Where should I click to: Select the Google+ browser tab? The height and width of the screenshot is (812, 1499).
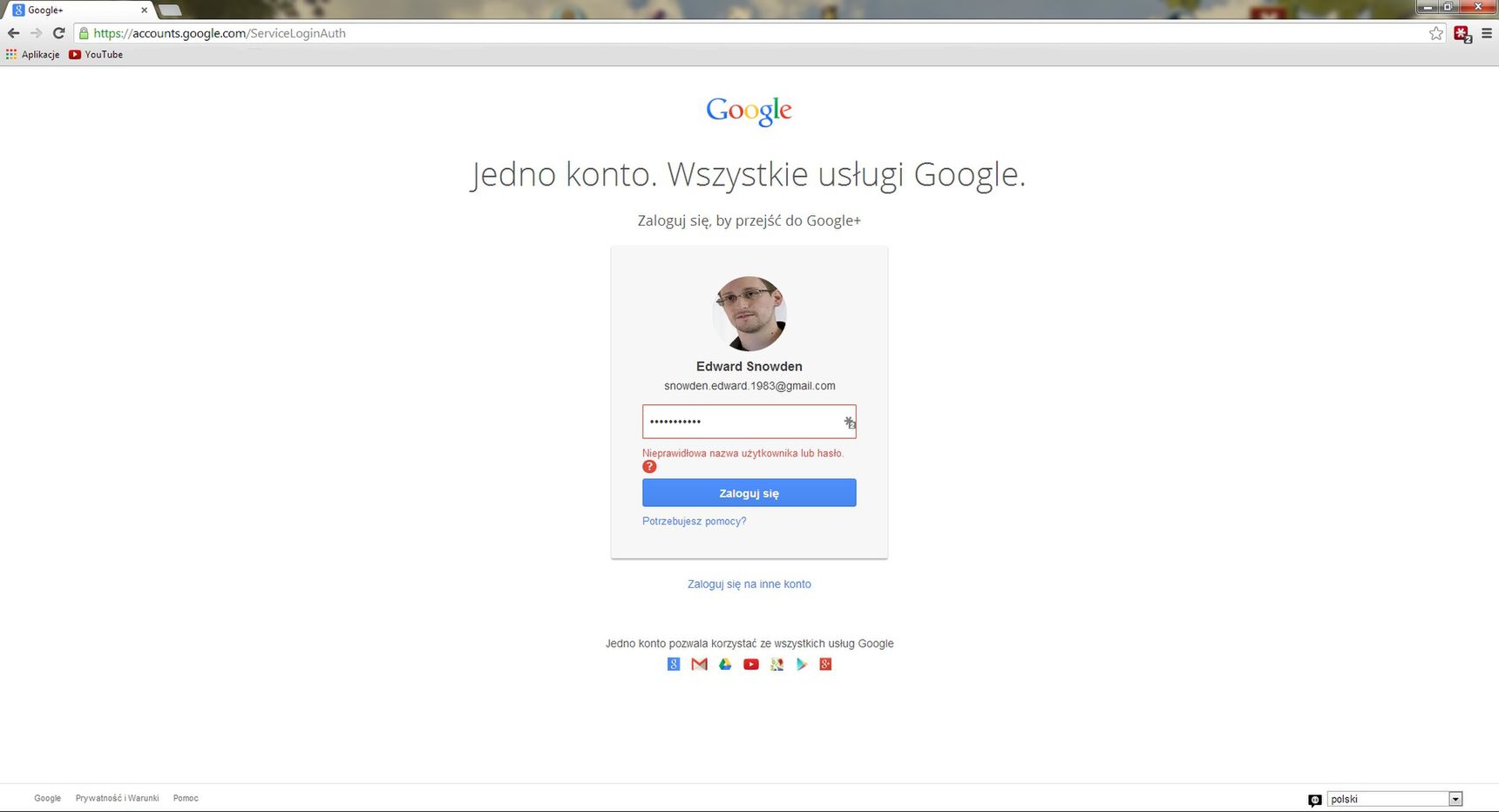click(78, 10)
